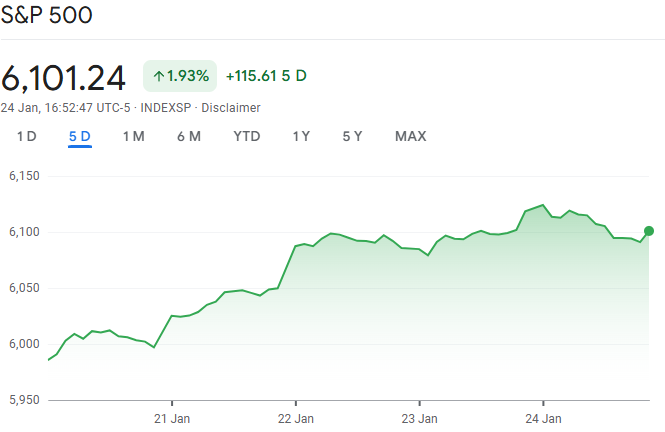Click the 6,150 y-axis label
This screenshot has height=432, width=665.
click(24, 176)
